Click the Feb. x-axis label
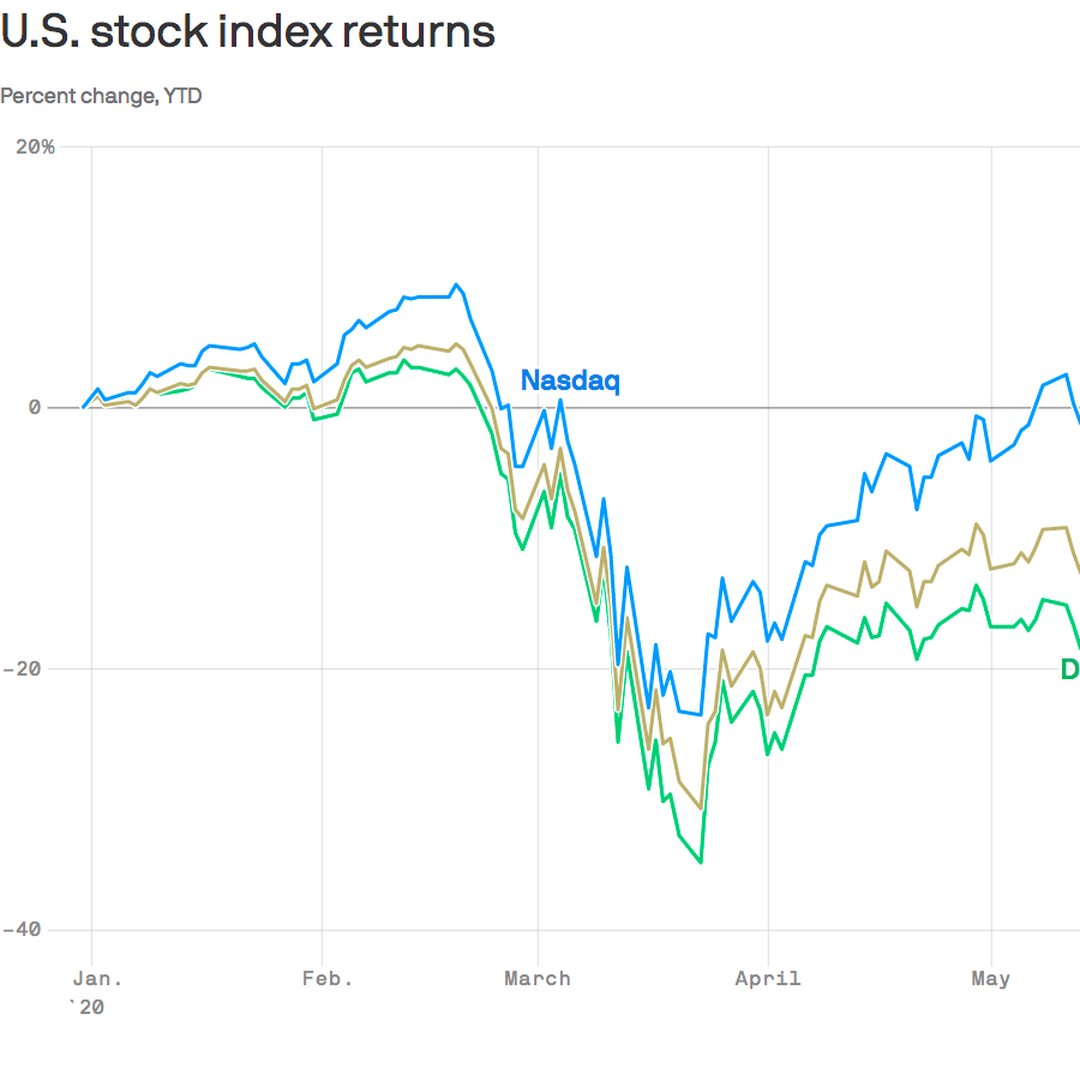The image size is (1080, 1080). pos(327,979)
